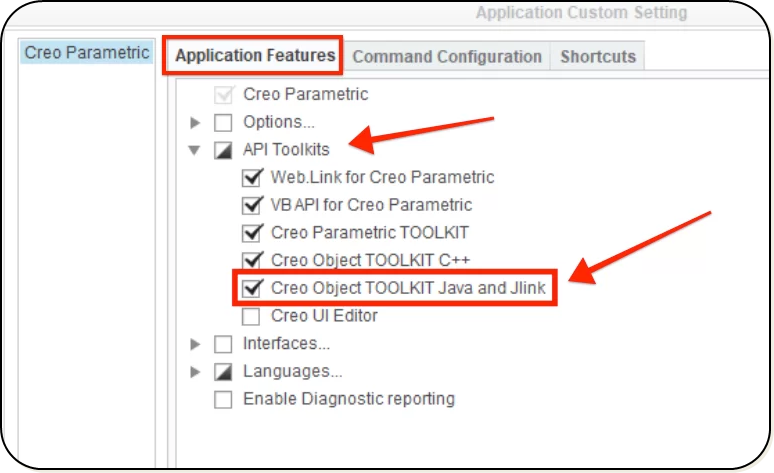Check the Interfaces... checkbox
This screenshot has width=774, height=473.
(223, 344)
